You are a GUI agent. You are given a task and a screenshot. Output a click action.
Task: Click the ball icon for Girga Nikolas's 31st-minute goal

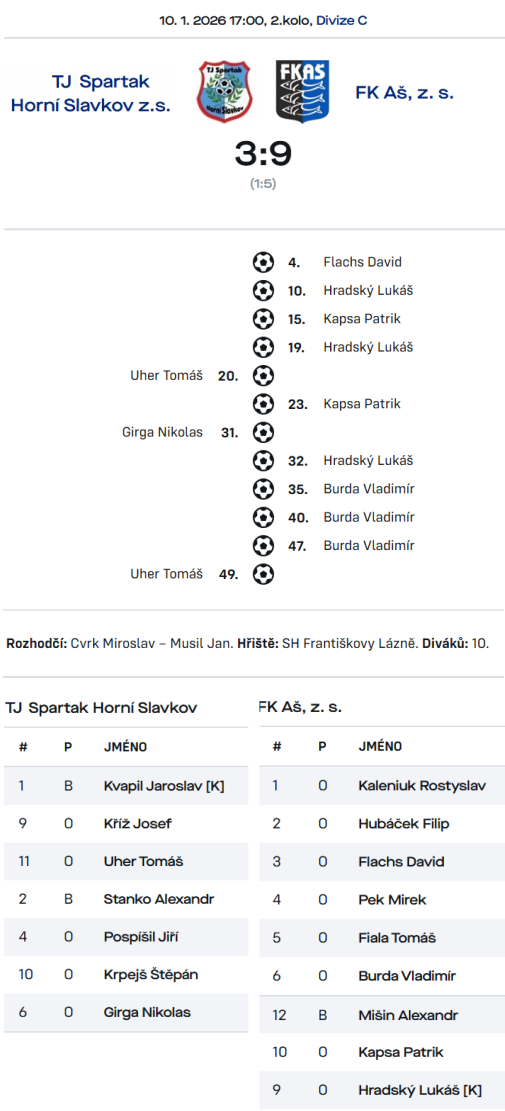tap(263, 432)
